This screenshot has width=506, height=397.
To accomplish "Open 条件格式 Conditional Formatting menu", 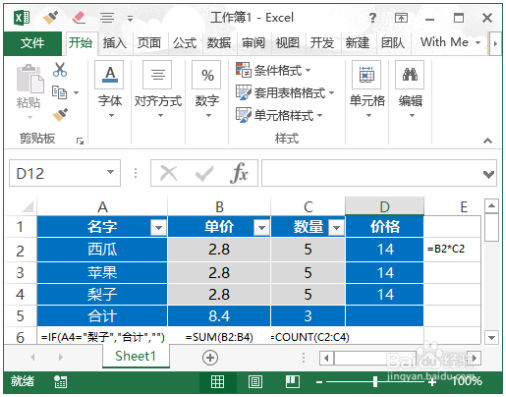I will pyautogui.click(x=273, y=70).
